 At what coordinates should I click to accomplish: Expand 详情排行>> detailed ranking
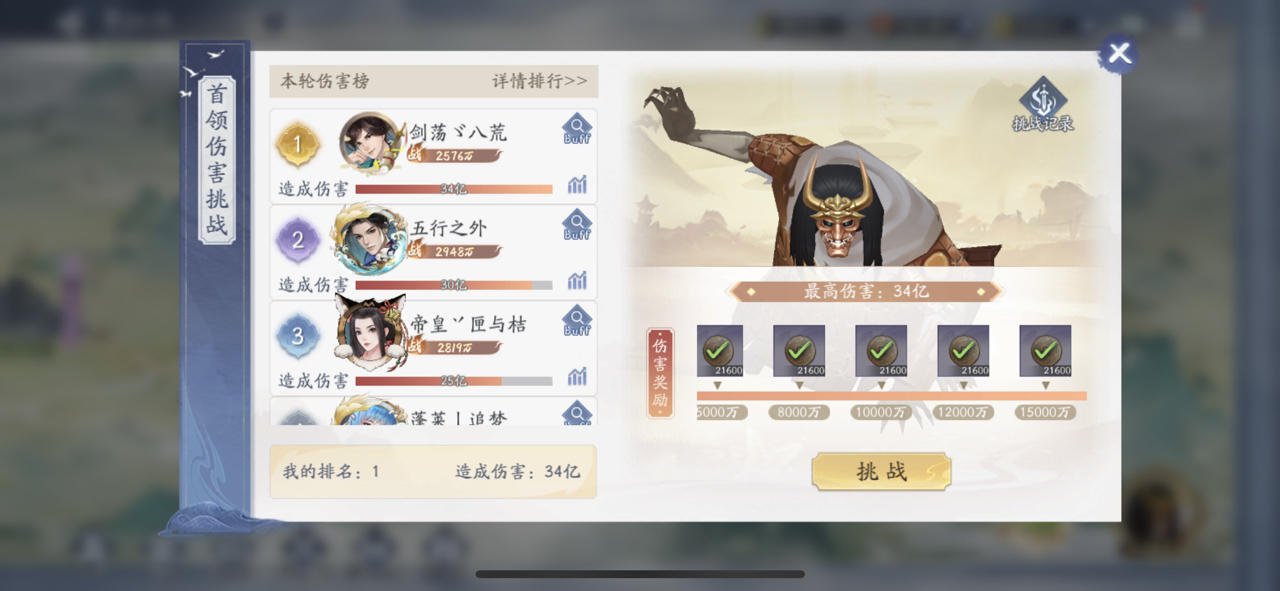tap(540, 81)
